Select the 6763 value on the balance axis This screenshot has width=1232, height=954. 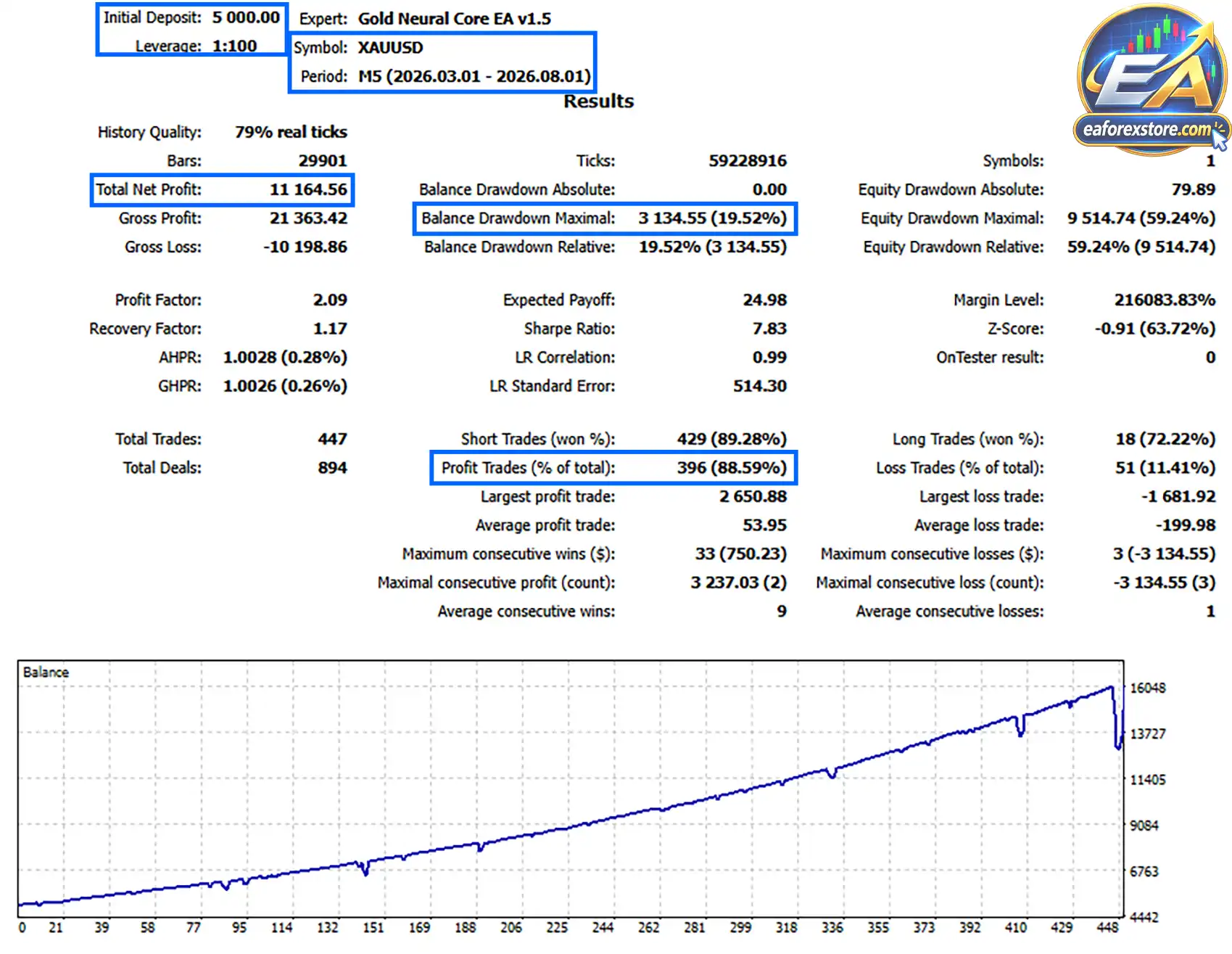pyautogui.click(x=1144, y=871)
